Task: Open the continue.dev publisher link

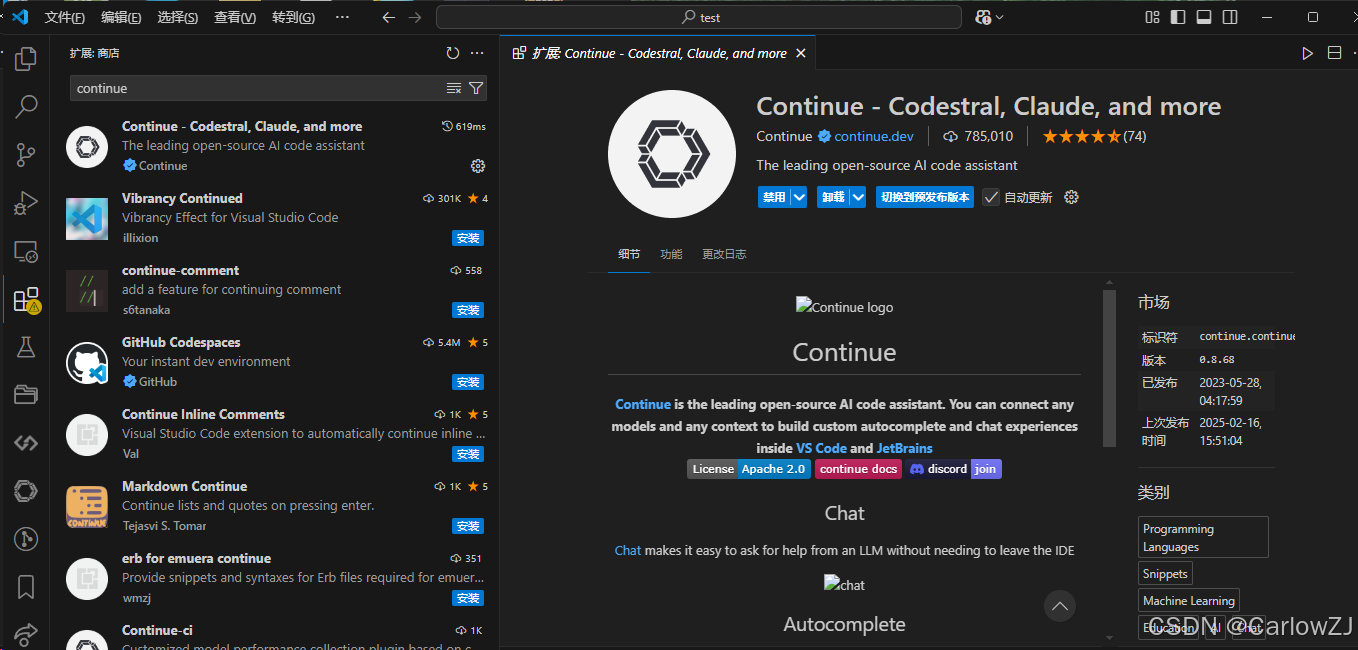Action: 874,136
